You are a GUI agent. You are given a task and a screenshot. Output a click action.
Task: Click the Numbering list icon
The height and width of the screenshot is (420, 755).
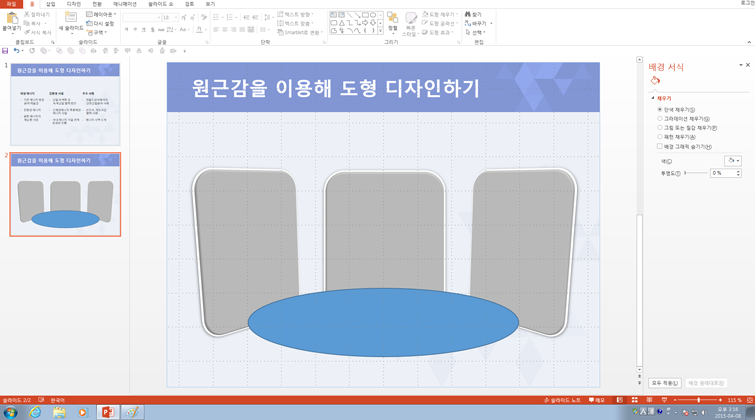(231, 17)
